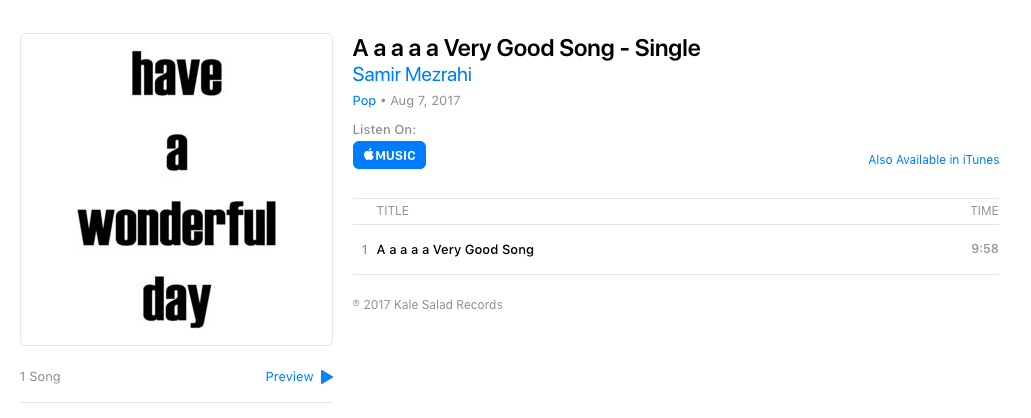Select the album cover artwork
Screen dimensions: 1031x418
pyautogui.click(x=176, y=190)
